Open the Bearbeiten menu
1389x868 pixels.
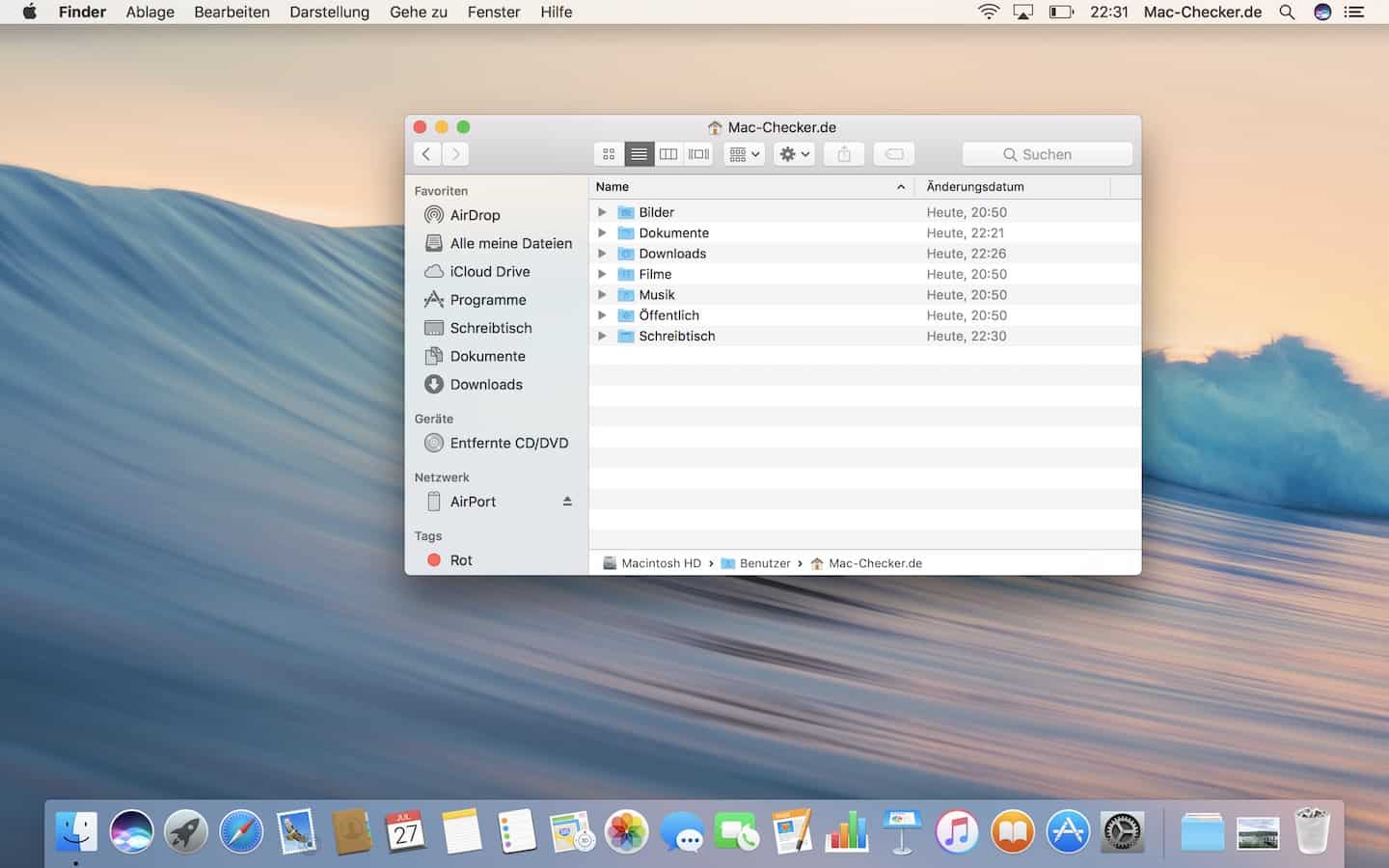pyautogui.click(x=231, y=12)
